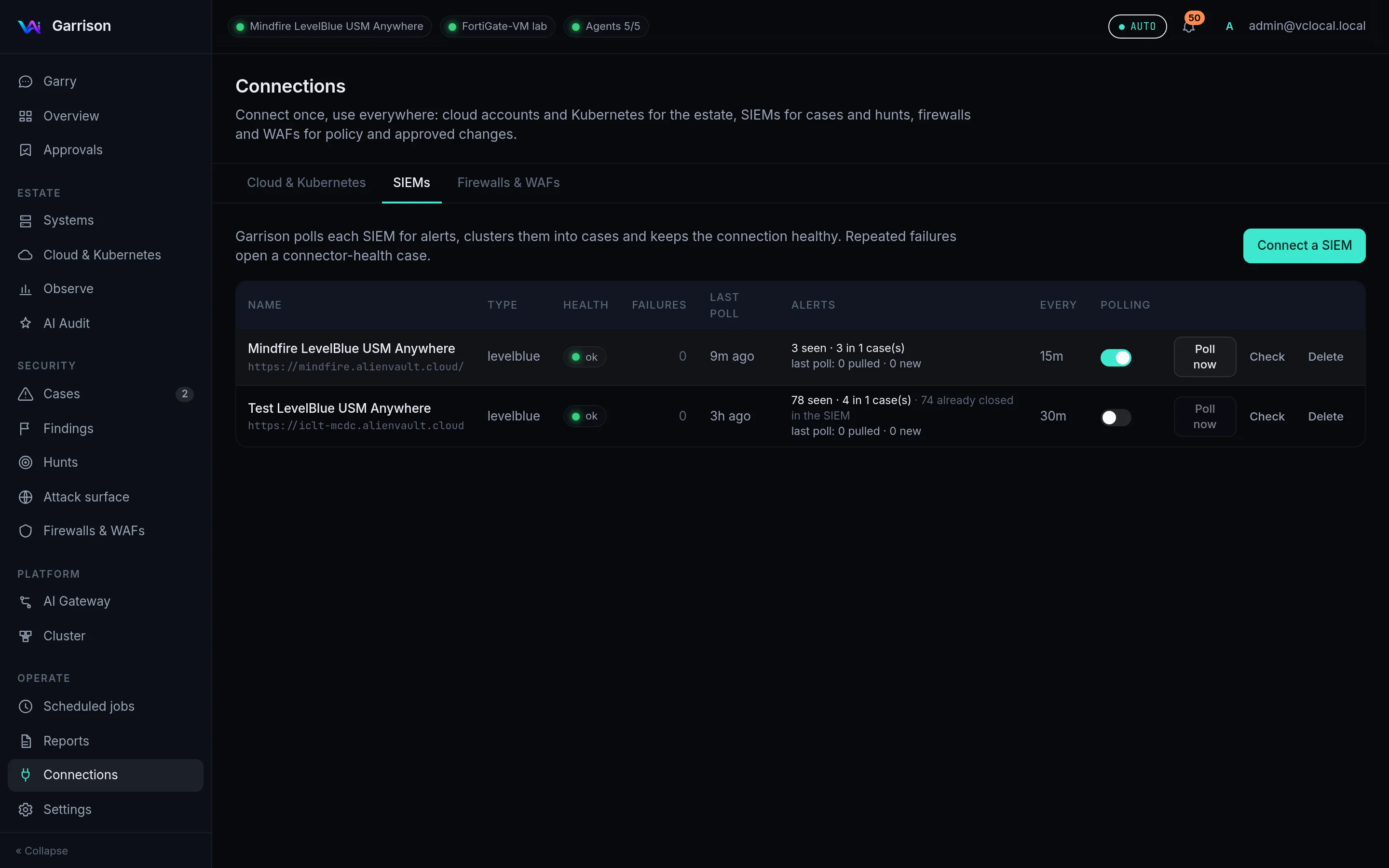Click the 3 seen · 3 in 1 case(s) text

click(847, 348)
